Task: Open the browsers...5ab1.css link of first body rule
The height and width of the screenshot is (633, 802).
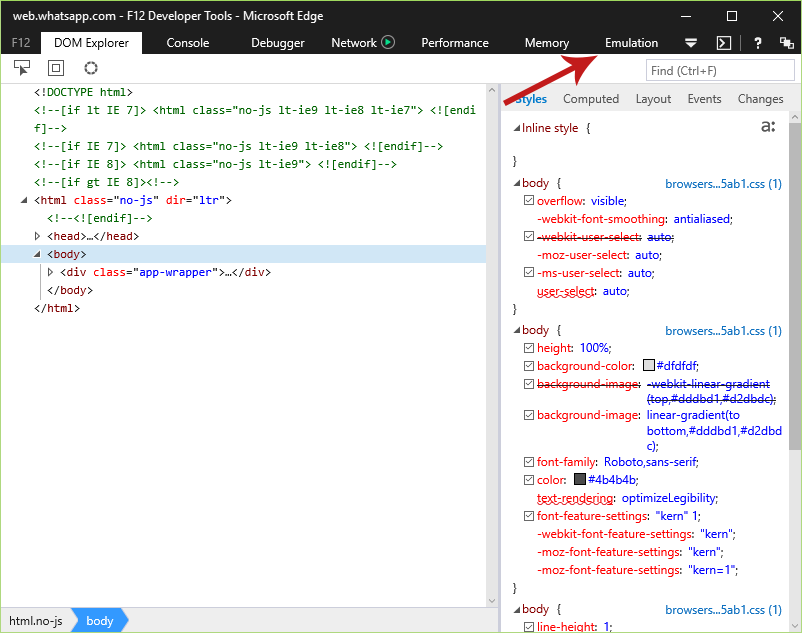Action: pyautogui.click(x=723, y=184)
